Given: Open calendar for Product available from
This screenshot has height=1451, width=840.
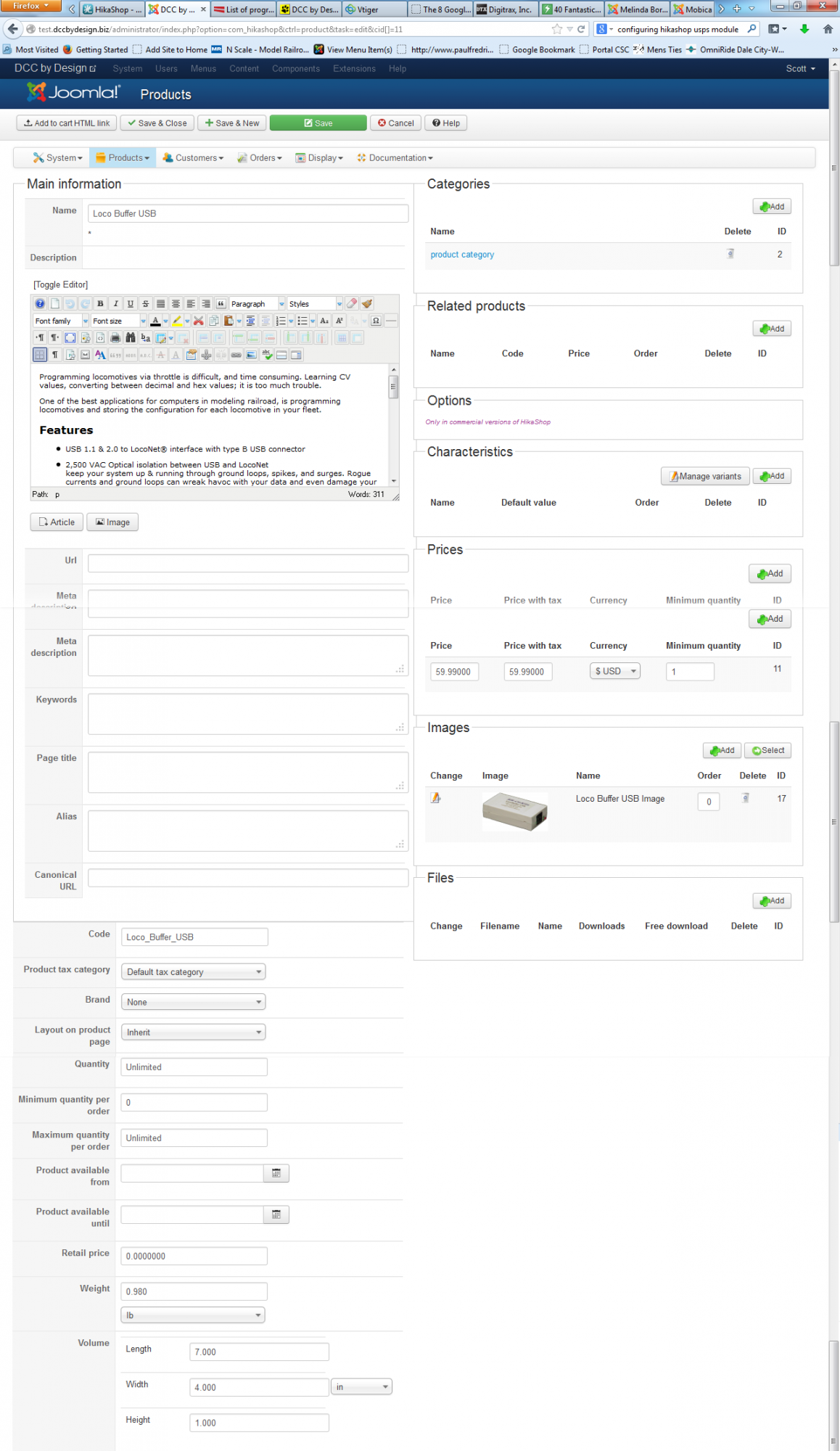Looking at the screenshot, I should tap(276, 1173).
